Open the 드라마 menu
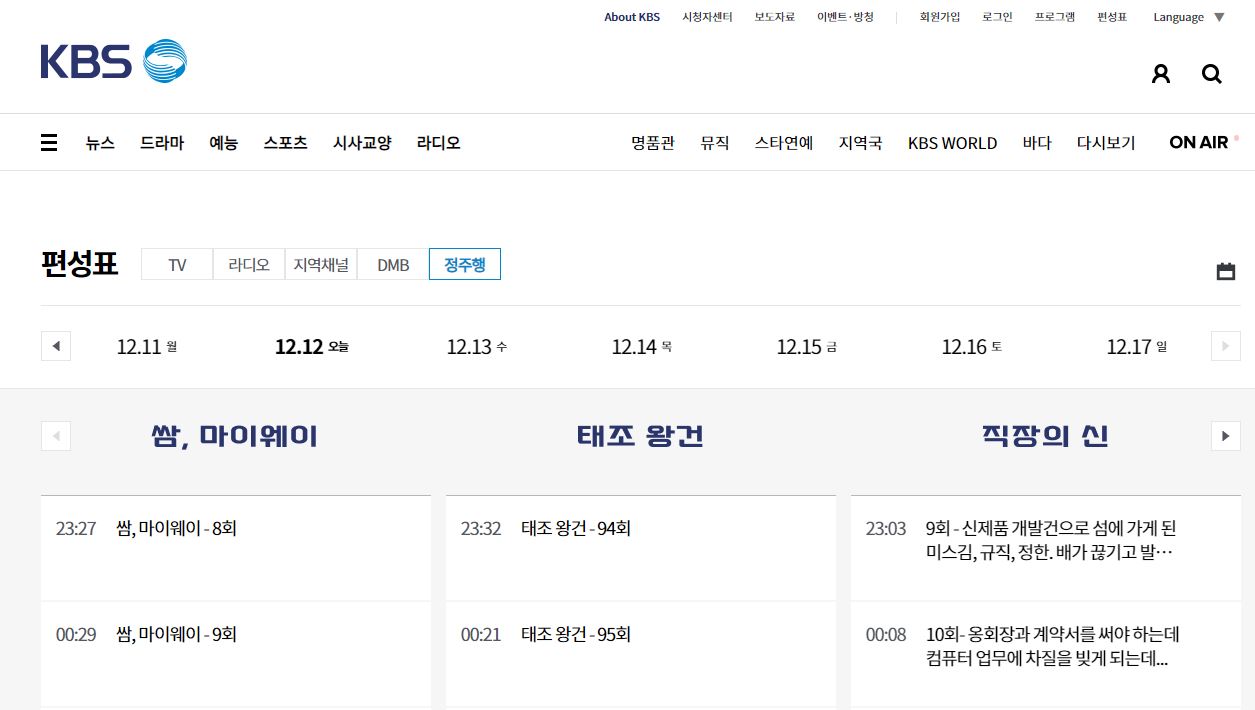 click(162, 143)
